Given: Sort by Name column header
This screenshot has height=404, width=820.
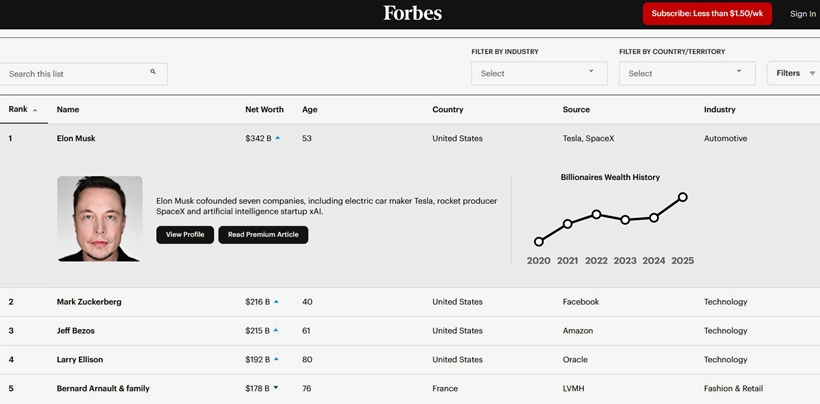Looking at the screenshot, I should coord(68,109).
